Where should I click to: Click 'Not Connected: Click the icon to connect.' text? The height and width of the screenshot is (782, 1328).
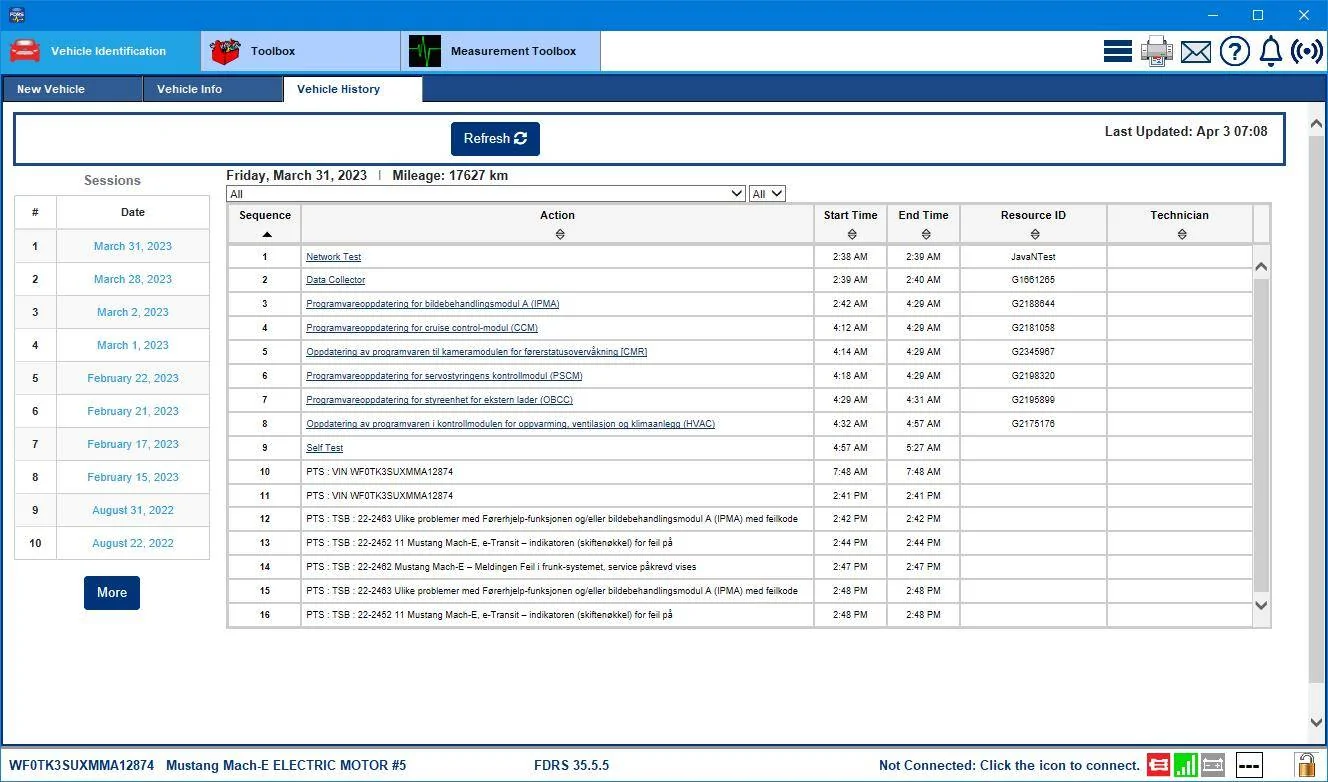coord(1010,766)
